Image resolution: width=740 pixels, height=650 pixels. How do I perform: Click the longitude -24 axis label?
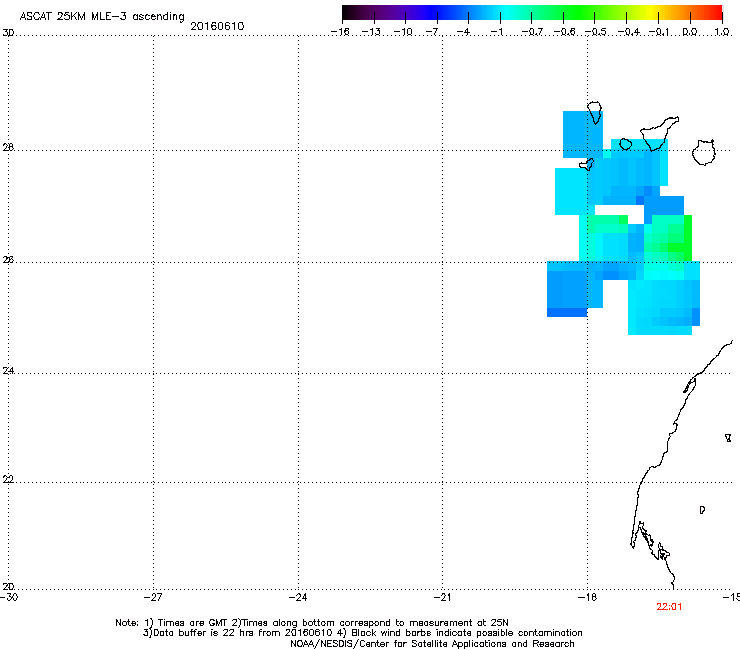coord(298,597)
